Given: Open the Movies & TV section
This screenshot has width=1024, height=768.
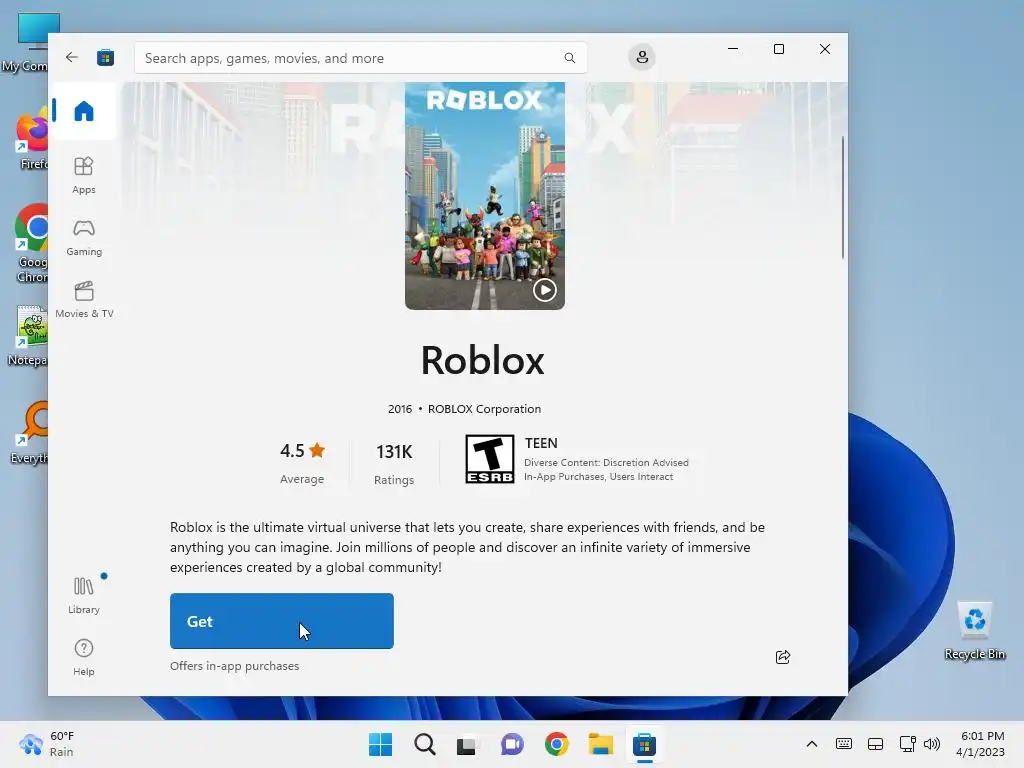Looking at the screenshot, I should click(84, 299).
